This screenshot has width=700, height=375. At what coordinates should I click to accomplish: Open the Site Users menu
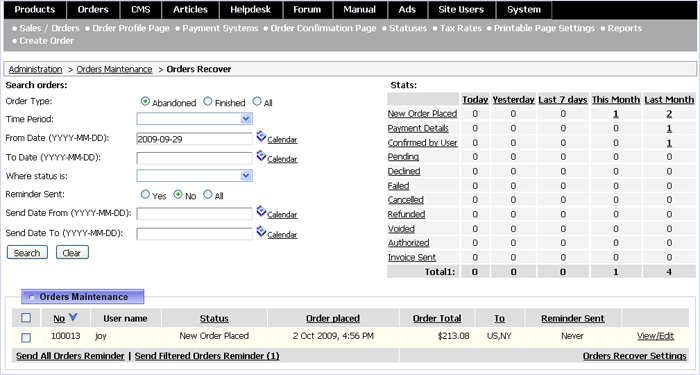click(x=461, y=10)
